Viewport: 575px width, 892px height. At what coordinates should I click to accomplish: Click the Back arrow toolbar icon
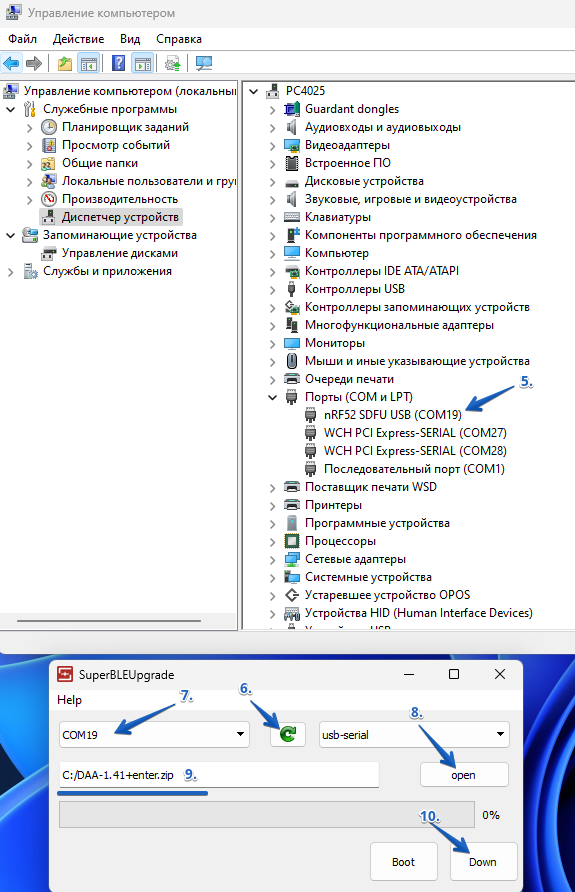[x=12, y=63]
